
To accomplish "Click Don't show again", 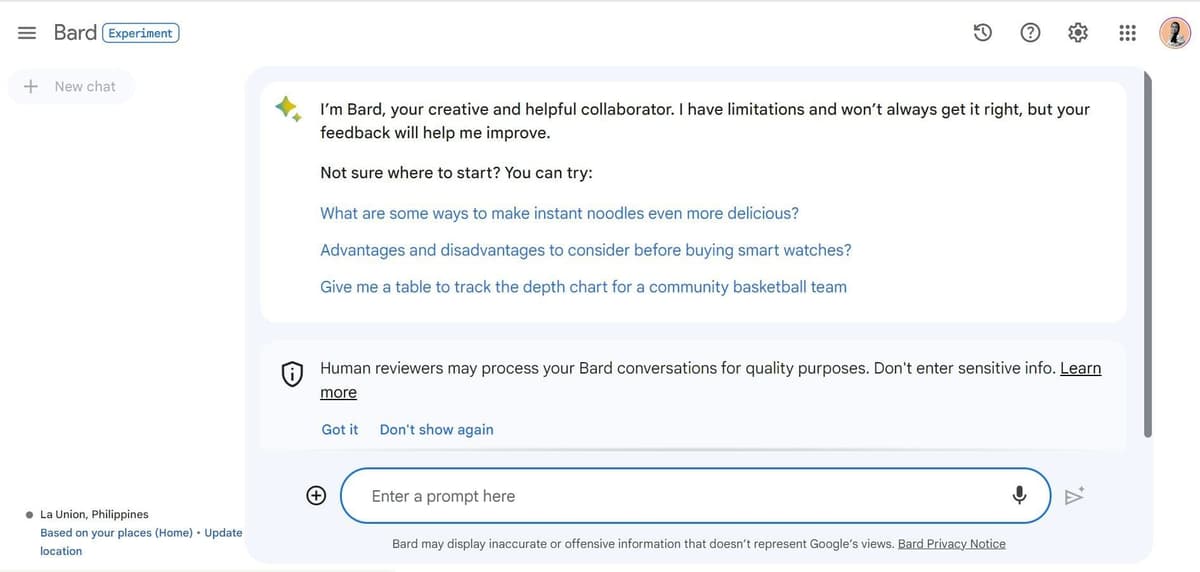I will coord(436,429).
